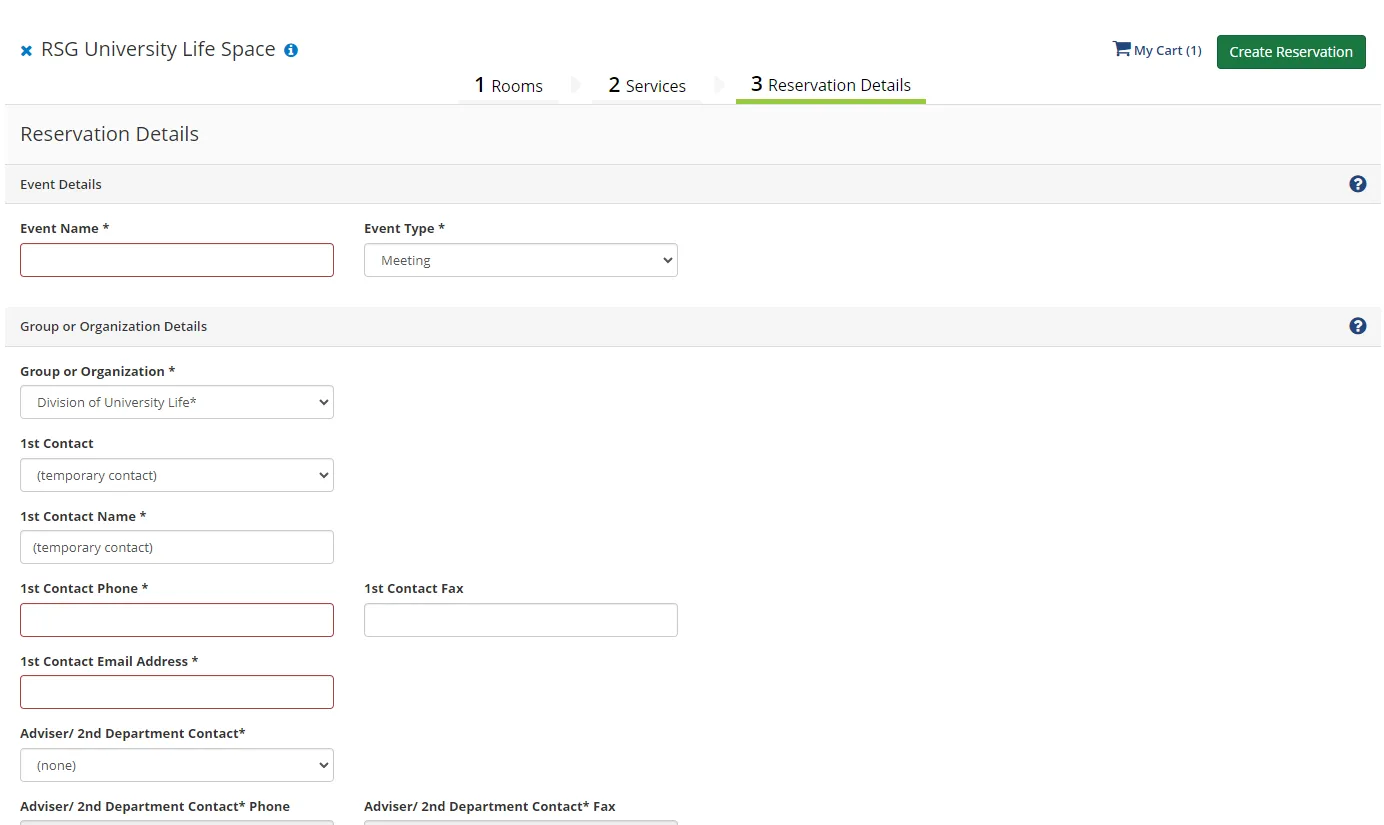Expand the Event Type dropdown showing Meeting
The image size is (1384, 825).
521,261
